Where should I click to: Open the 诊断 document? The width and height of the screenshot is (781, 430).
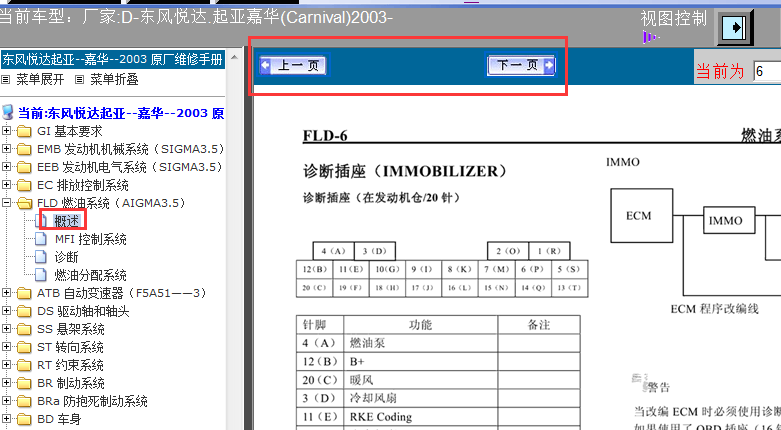tap(67, 257)
